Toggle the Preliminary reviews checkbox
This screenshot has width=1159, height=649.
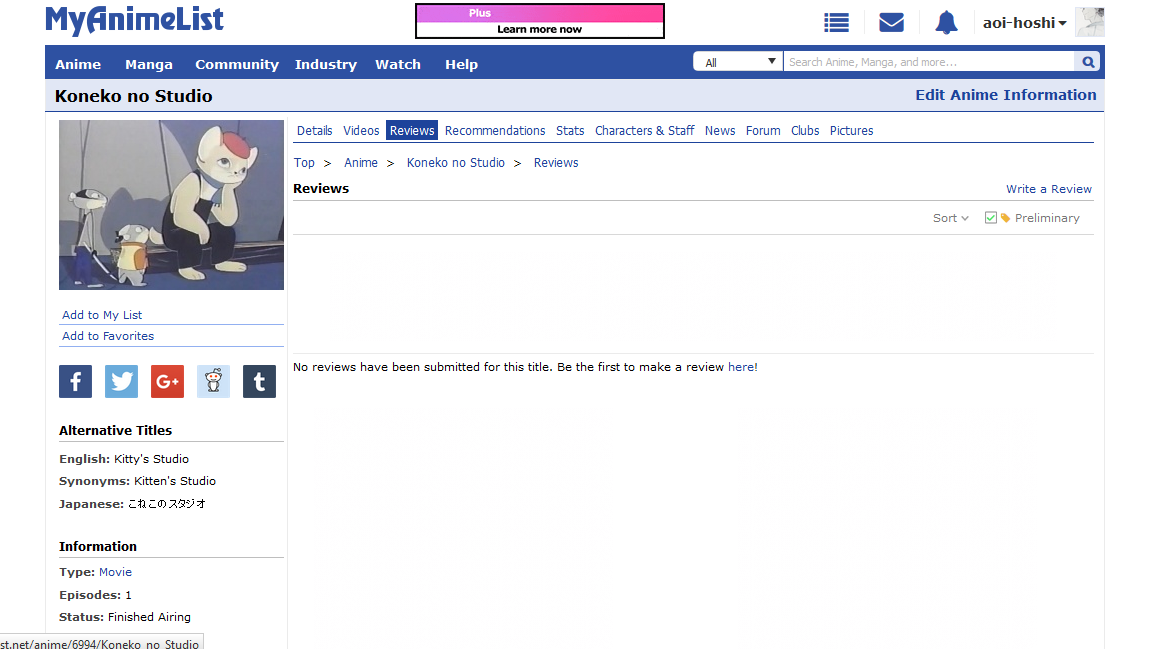(x=991, y=218)
